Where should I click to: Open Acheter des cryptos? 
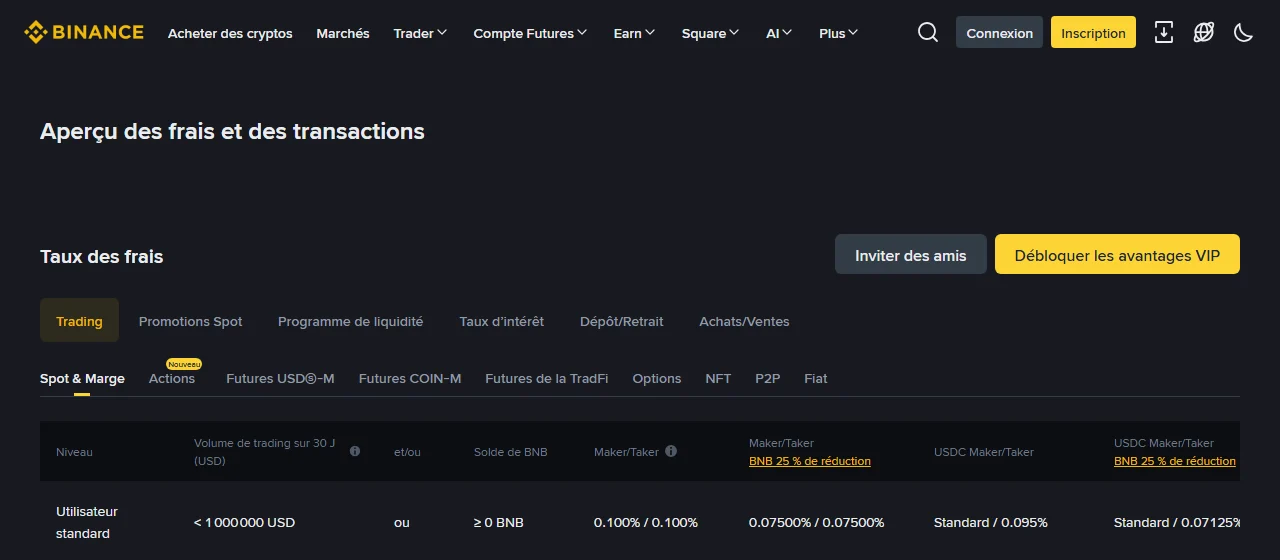[x=230, y=33]
